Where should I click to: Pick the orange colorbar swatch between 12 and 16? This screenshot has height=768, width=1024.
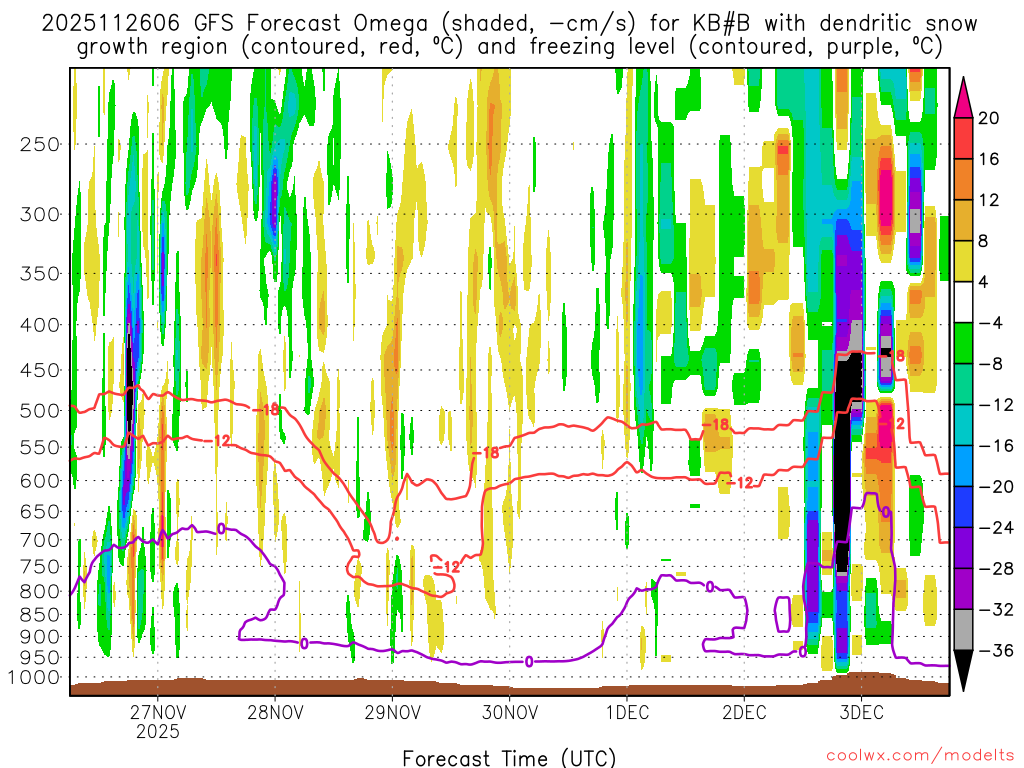tap(963, 180)
